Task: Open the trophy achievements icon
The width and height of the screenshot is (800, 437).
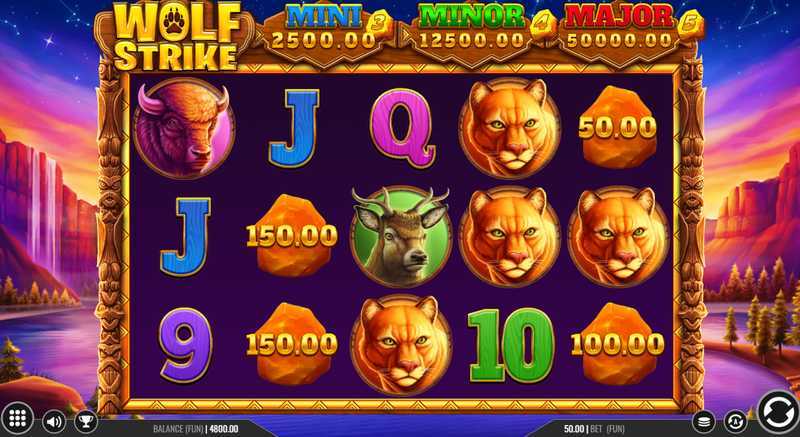Action: click(x=85, y=421)
